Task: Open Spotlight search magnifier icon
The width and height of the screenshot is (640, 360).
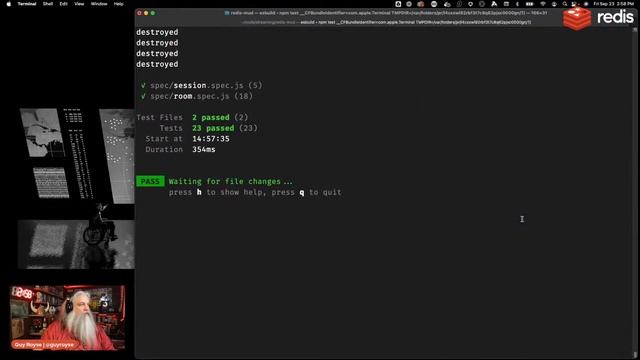Action: click(x=564, y=4)
